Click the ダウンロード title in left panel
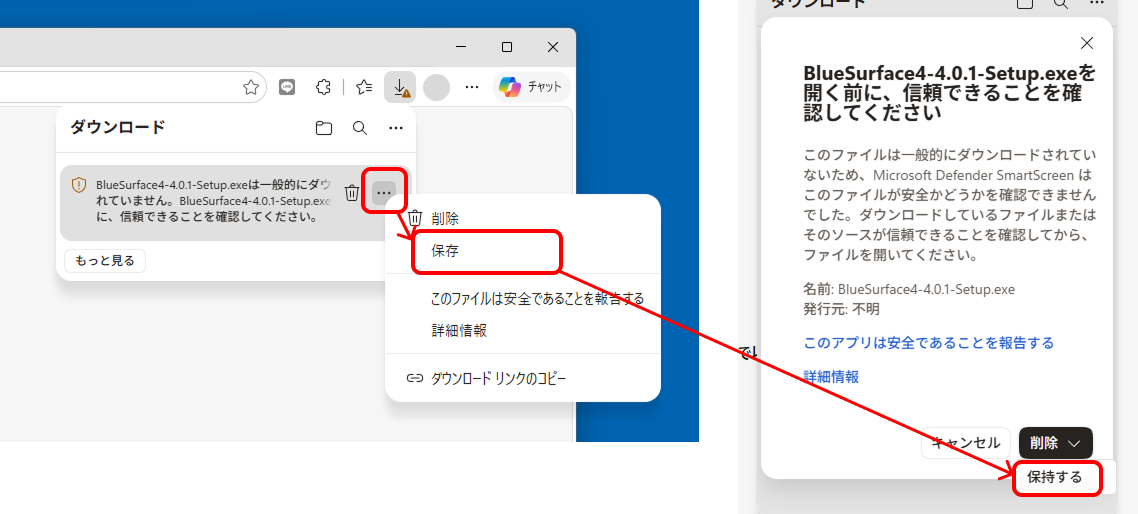The image size is (1138, 514). tap(118, 128)
